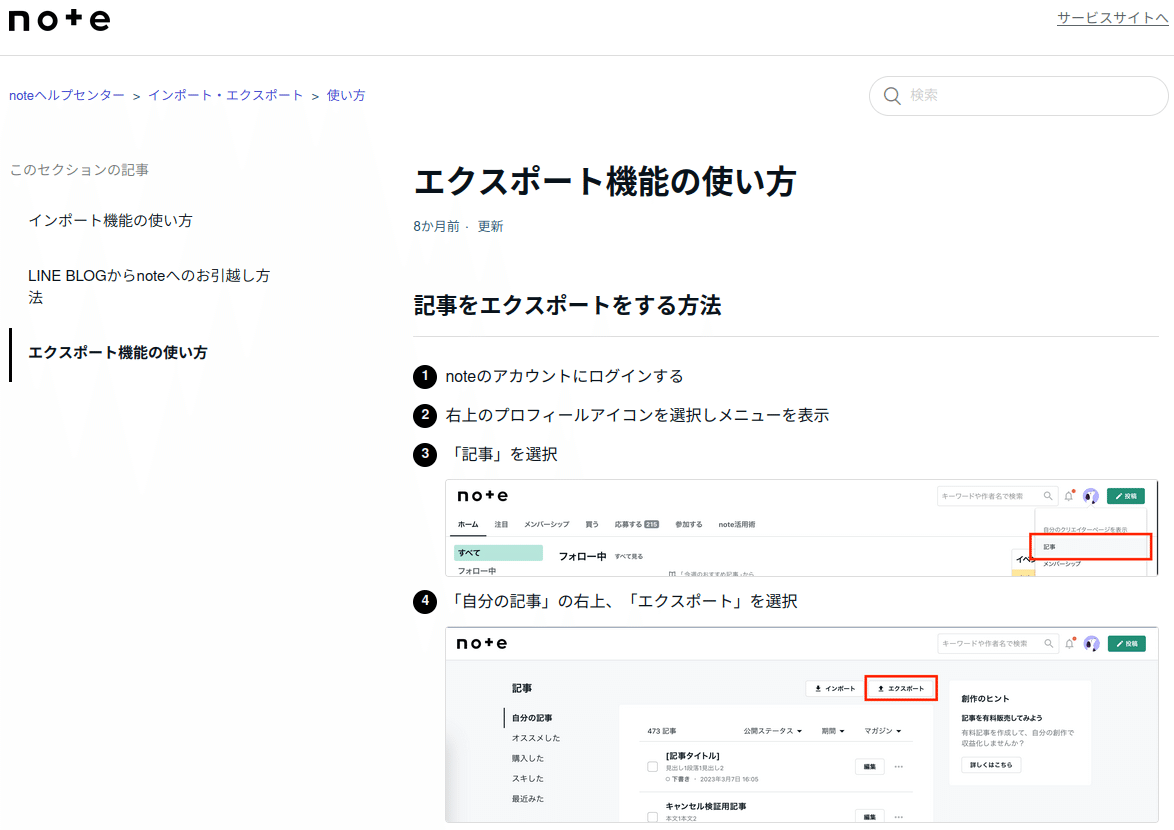
Task: Expand the 期間 dropdown
Action: pos(833,731)
